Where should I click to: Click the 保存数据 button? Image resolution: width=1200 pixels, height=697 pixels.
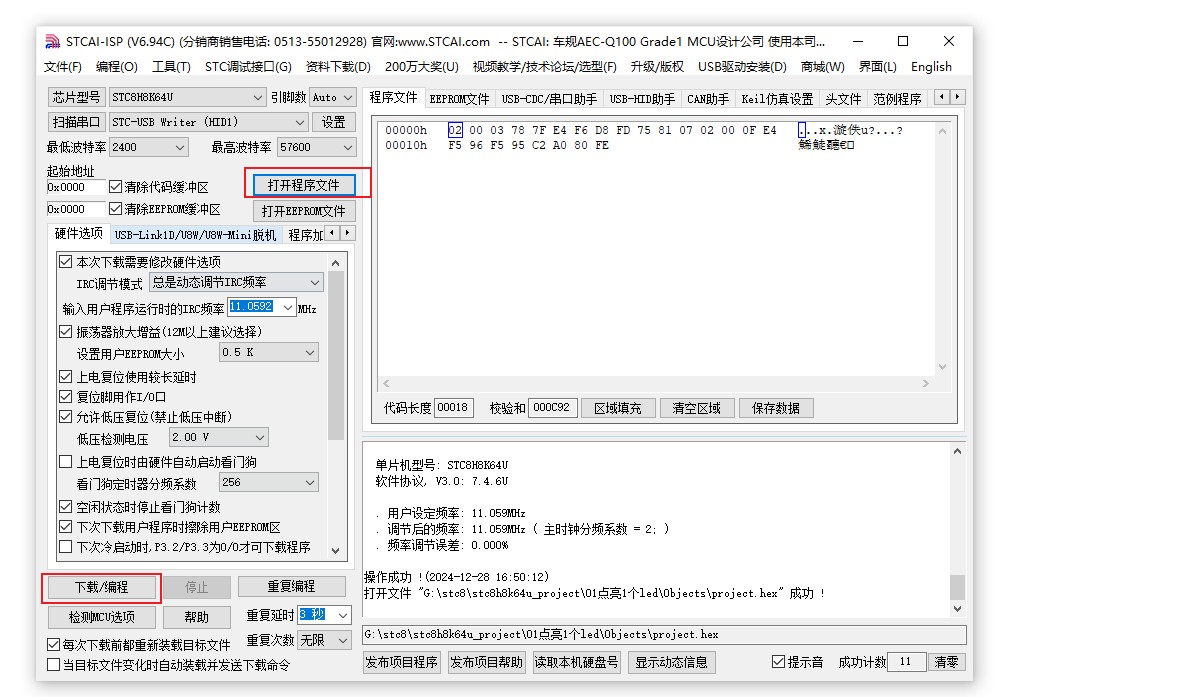[x=776, y=408]
